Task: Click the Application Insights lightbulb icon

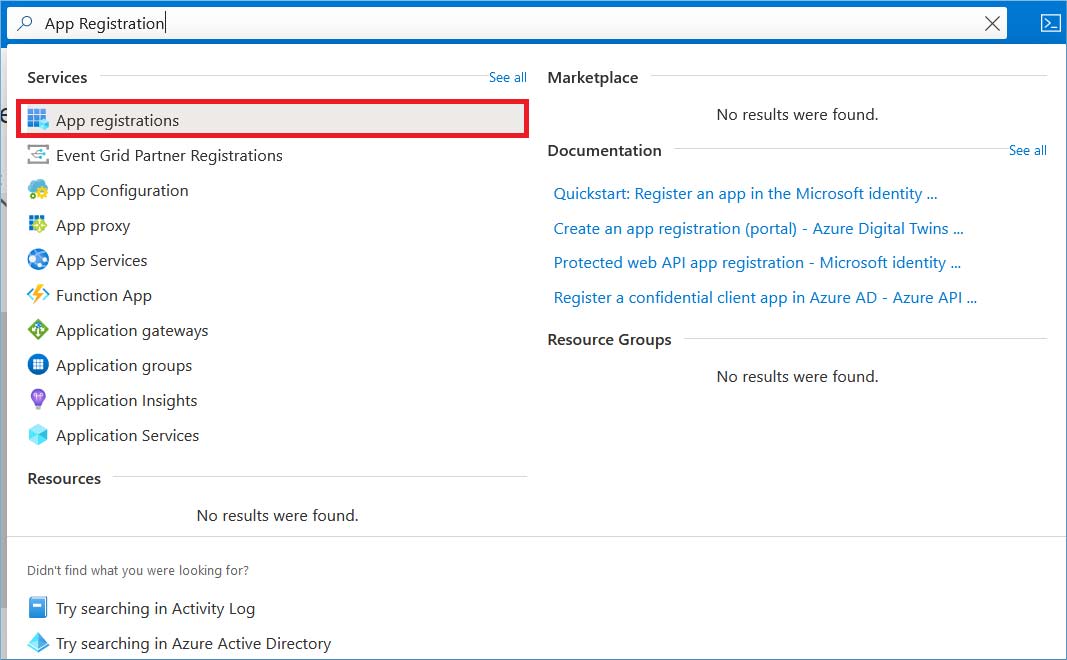Action: click(x=38, y=399)
